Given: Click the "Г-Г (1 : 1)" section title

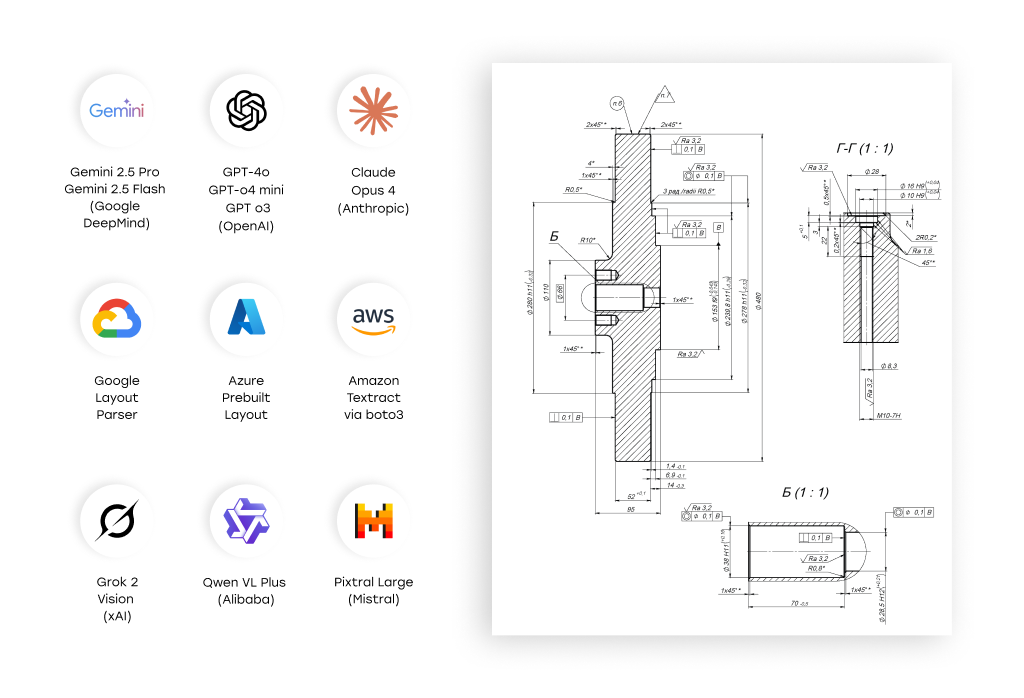Looking at the screenshot, I should [864, 148].
